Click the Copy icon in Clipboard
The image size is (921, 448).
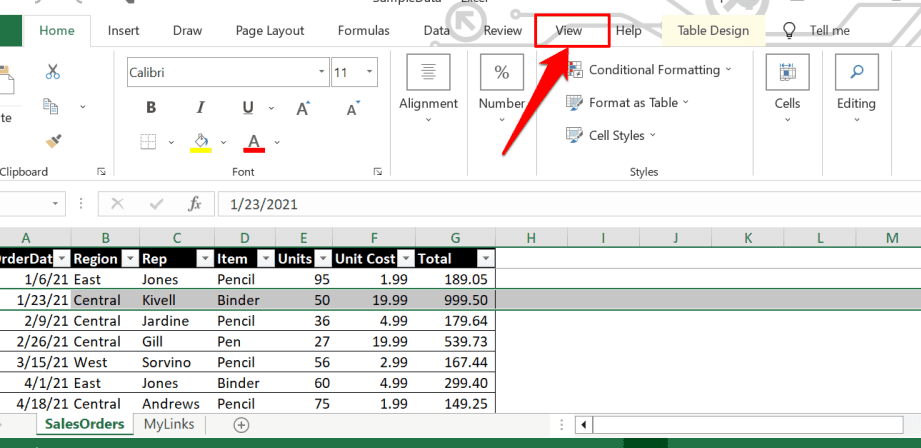coord(51,106)
